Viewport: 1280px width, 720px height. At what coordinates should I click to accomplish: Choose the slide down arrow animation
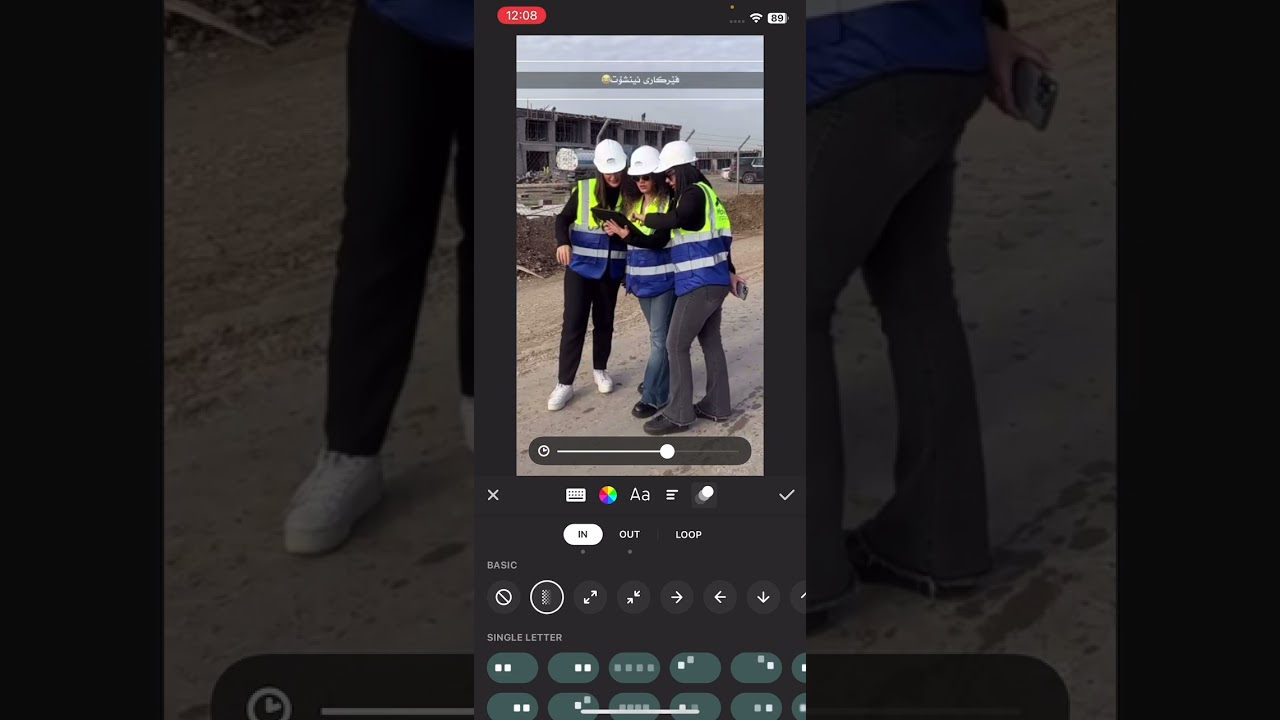tap(763, 597)
